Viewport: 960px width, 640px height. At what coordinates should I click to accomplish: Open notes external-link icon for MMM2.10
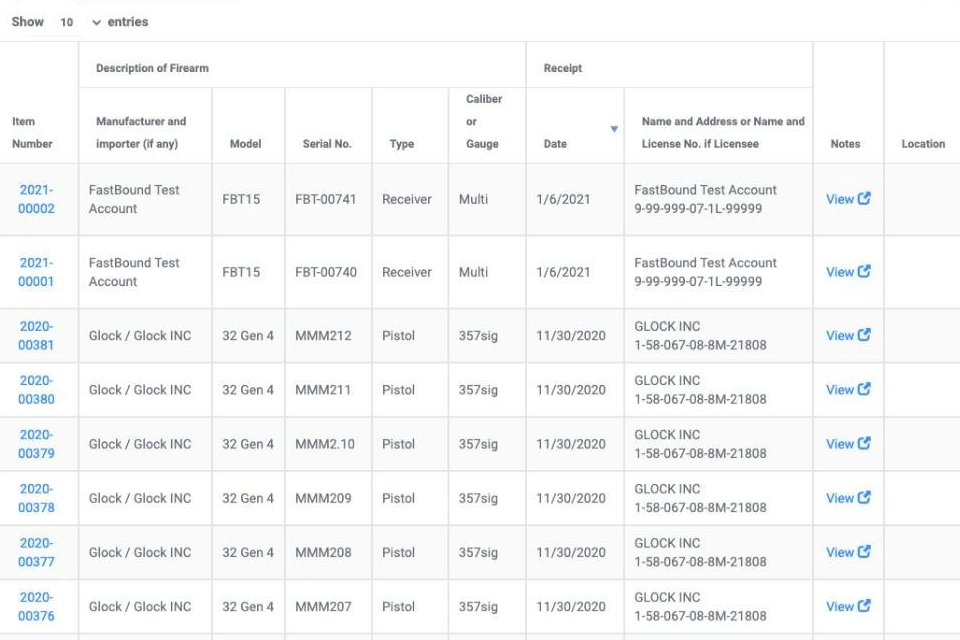[864, 443]
